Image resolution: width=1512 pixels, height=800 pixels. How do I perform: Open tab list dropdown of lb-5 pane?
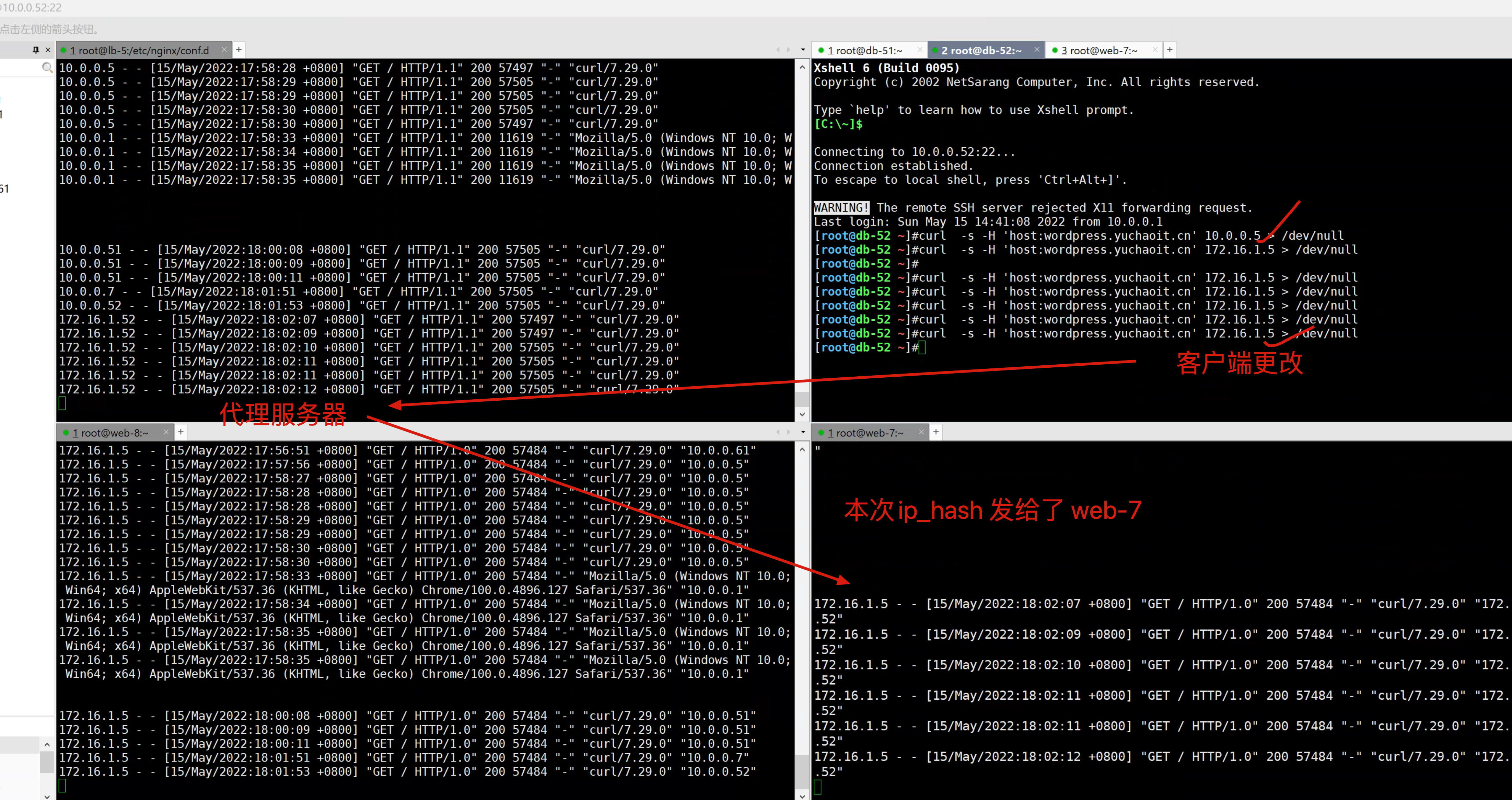pyautogui.click(x=802, y=50)
